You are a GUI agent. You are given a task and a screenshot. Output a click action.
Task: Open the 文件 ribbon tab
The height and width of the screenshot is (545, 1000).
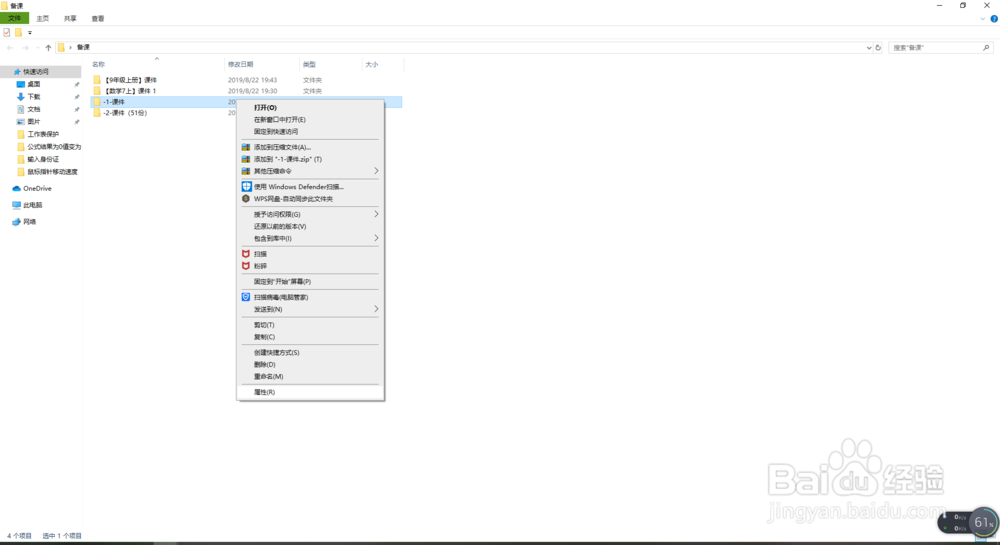point(14,18)
